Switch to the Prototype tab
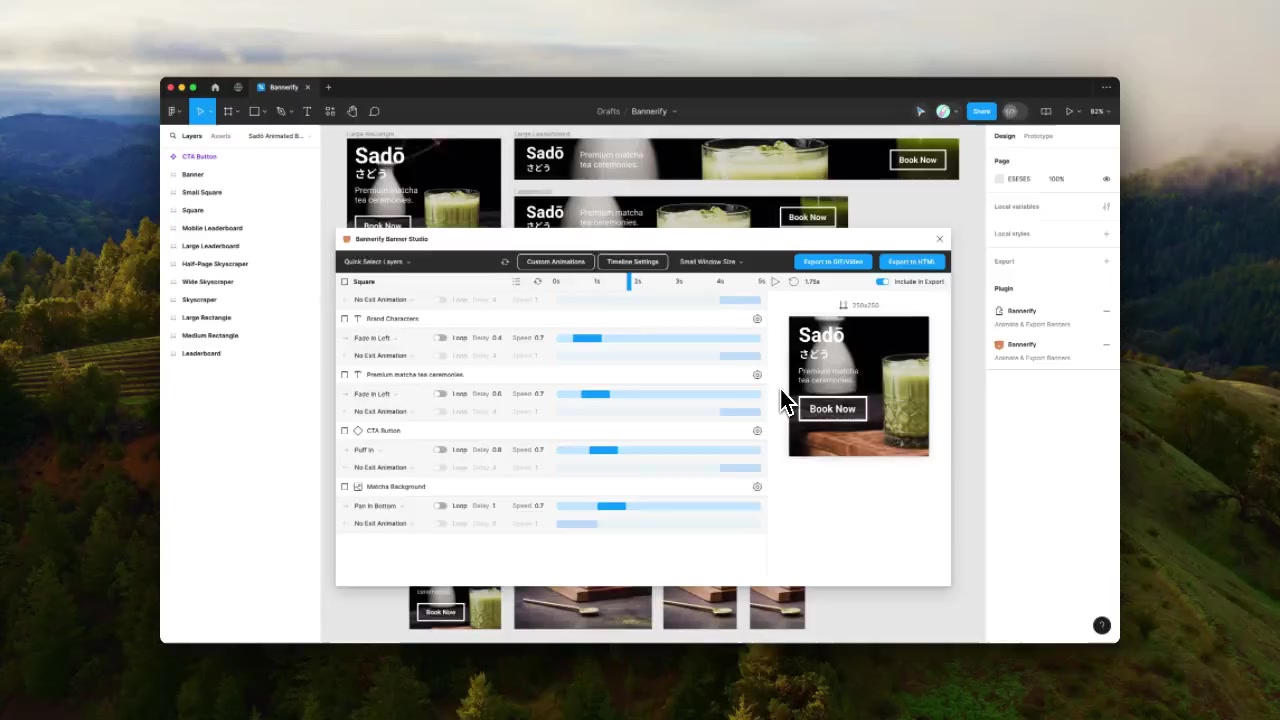The width and height of the screenshot is (1280, 720). click(x=1038, y=136)
